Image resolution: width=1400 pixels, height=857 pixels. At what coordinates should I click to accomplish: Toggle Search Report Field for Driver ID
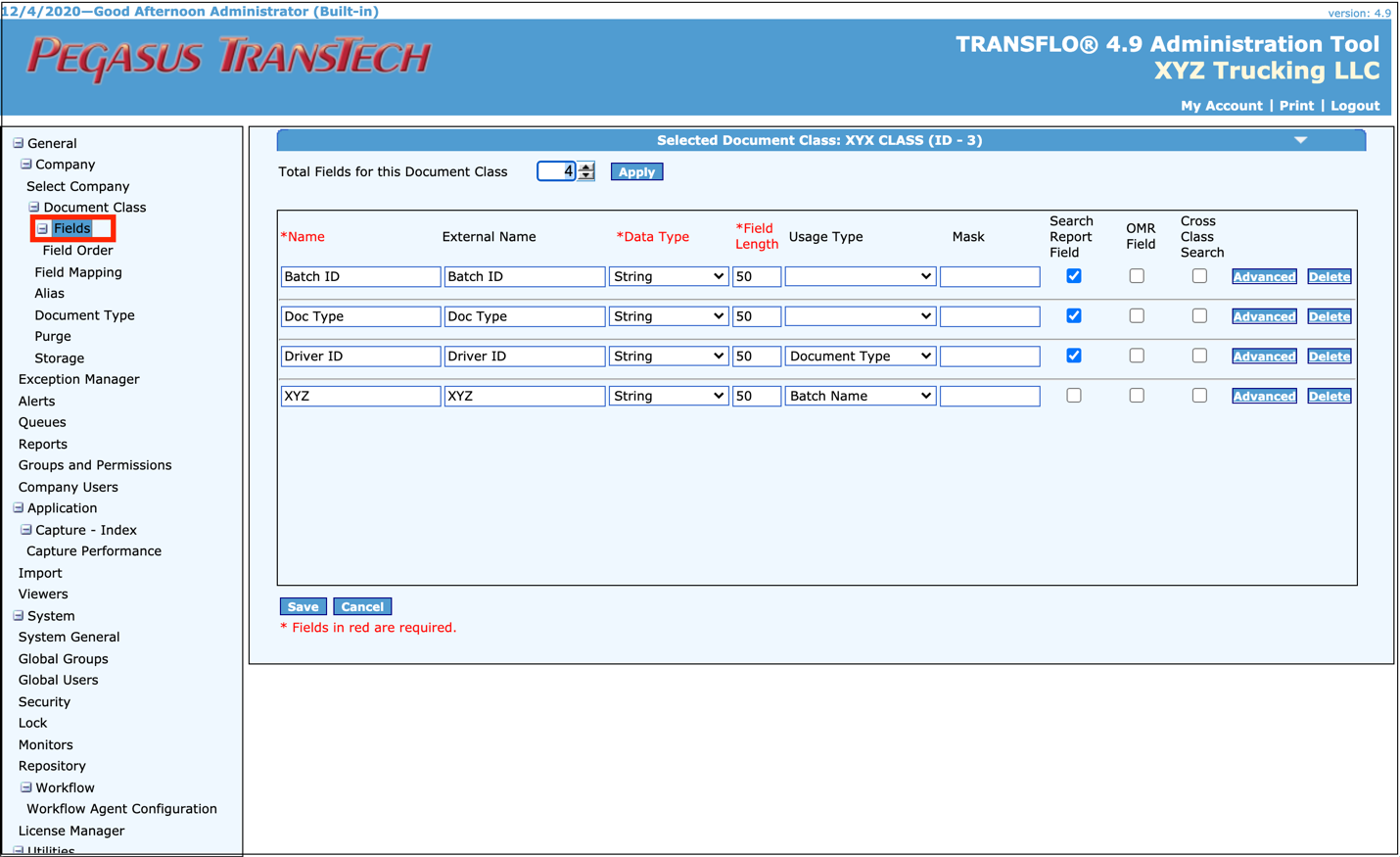pyautogui.click(x=1074, y=356)
